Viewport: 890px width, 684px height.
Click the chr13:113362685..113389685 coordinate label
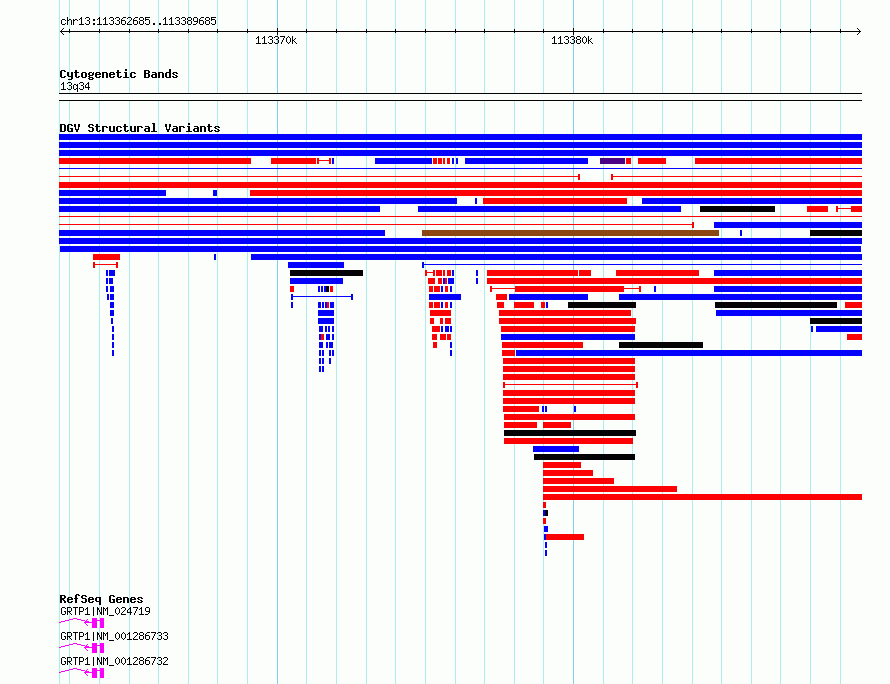click(x=138, y=22)
